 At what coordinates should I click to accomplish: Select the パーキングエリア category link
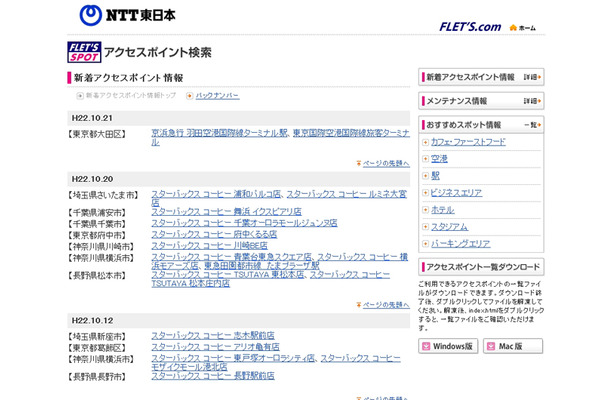(x=460, y=244)
